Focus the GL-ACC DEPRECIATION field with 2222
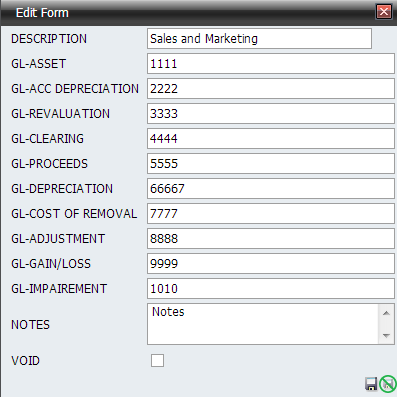The image size is (397, 397). pyautogui.click(x=271, y=89)
